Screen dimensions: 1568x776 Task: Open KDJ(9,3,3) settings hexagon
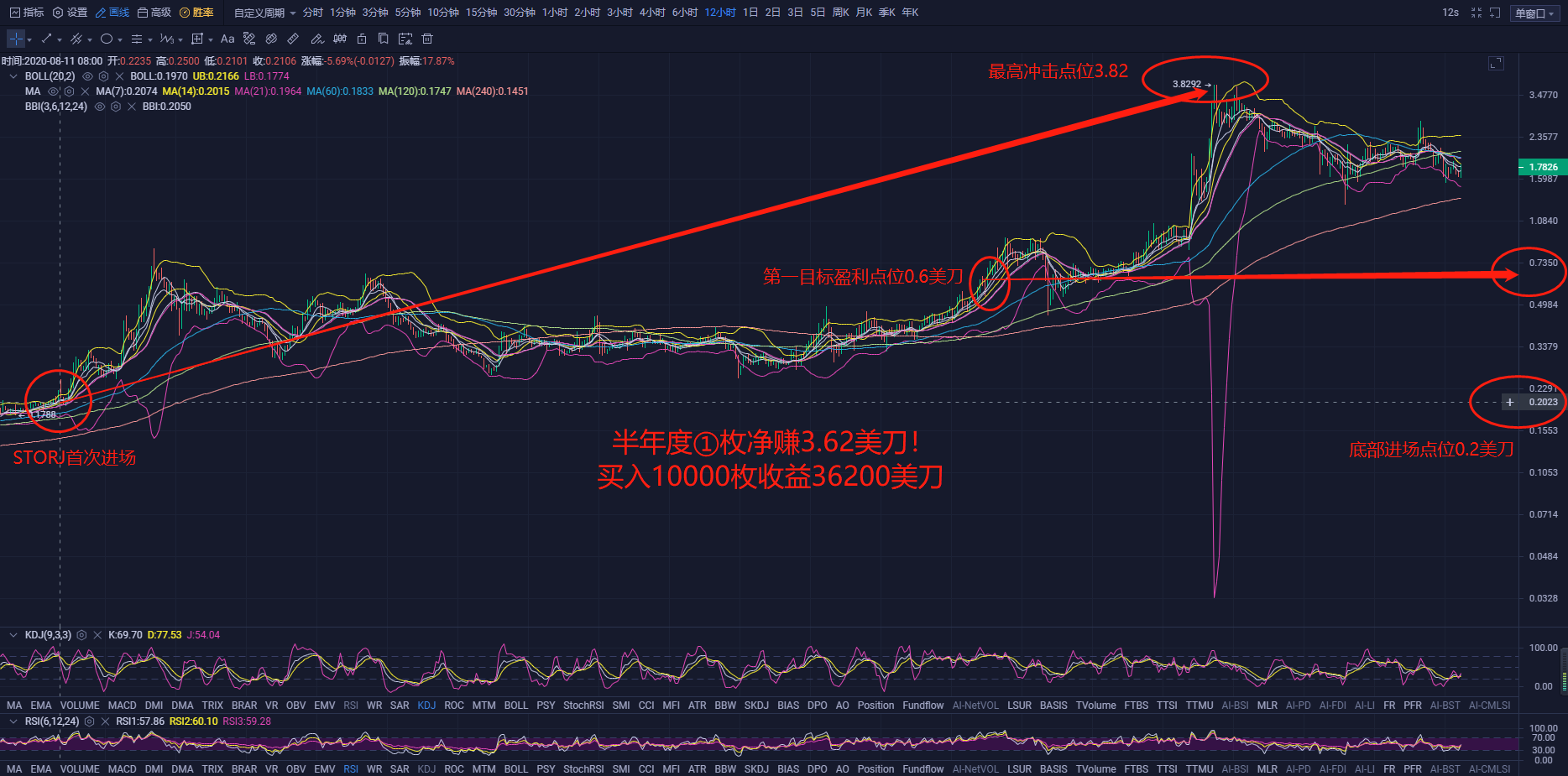[x=81, y=635]
